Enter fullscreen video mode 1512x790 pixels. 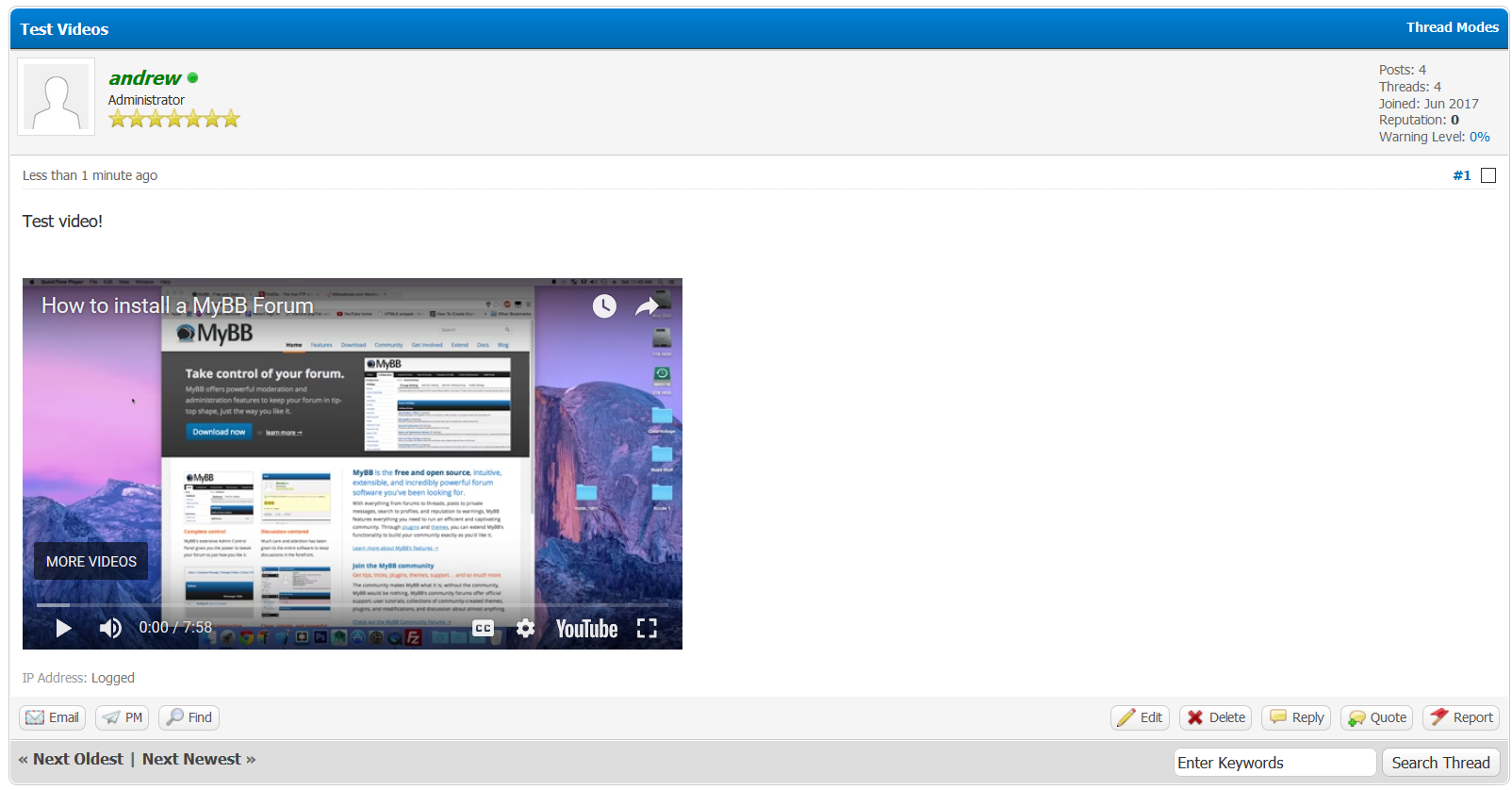647,628
